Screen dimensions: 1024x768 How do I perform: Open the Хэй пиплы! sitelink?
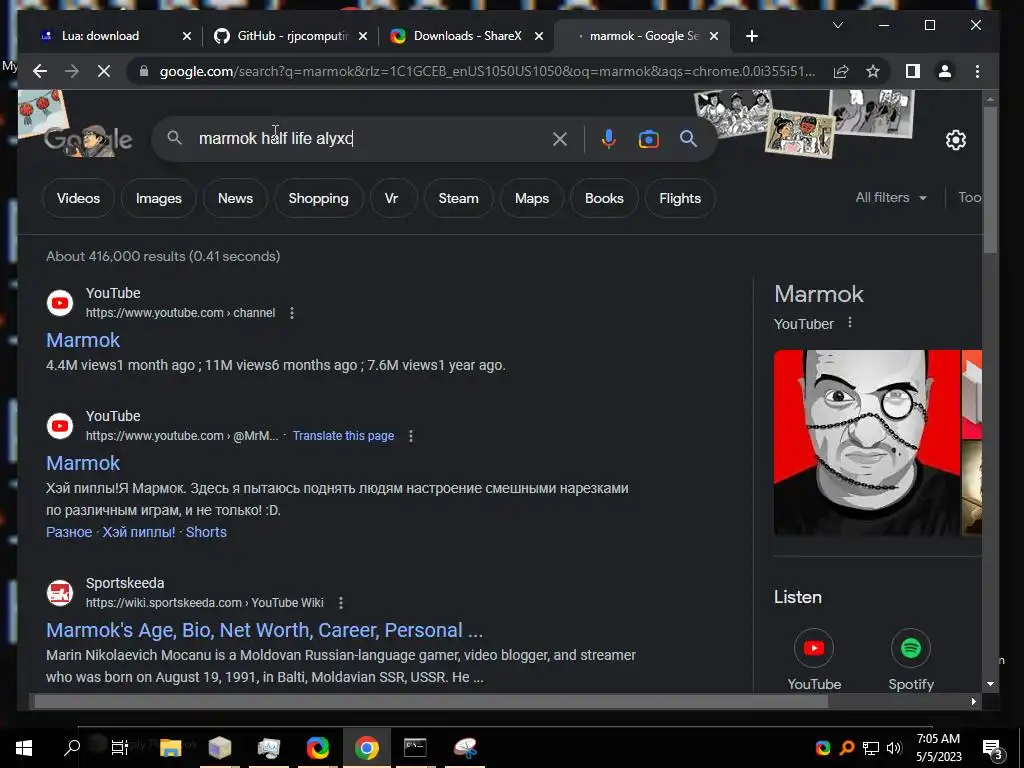(138, 532)
